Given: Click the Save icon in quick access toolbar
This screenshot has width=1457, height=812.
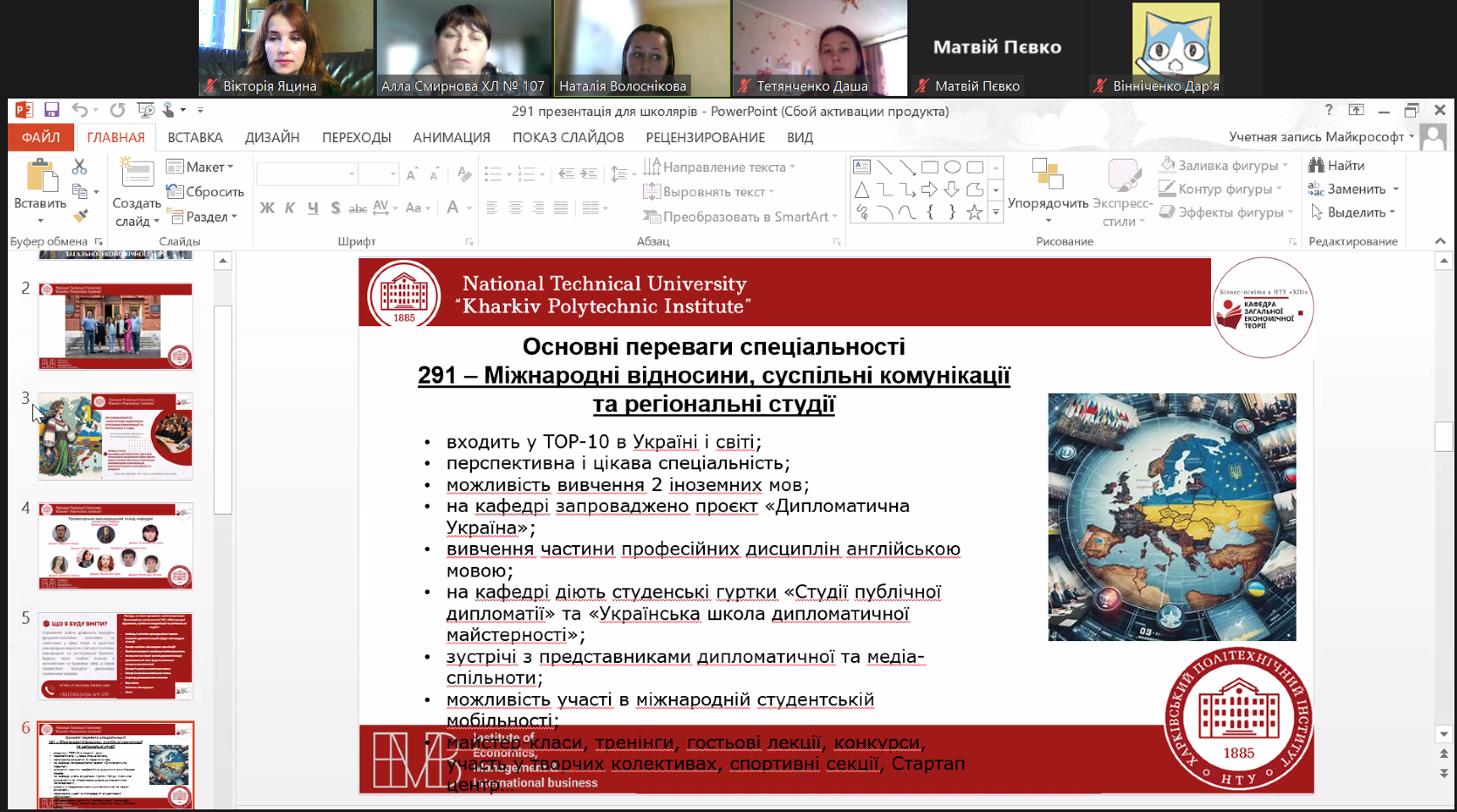Looking at the screenshot, I should 51,110.
